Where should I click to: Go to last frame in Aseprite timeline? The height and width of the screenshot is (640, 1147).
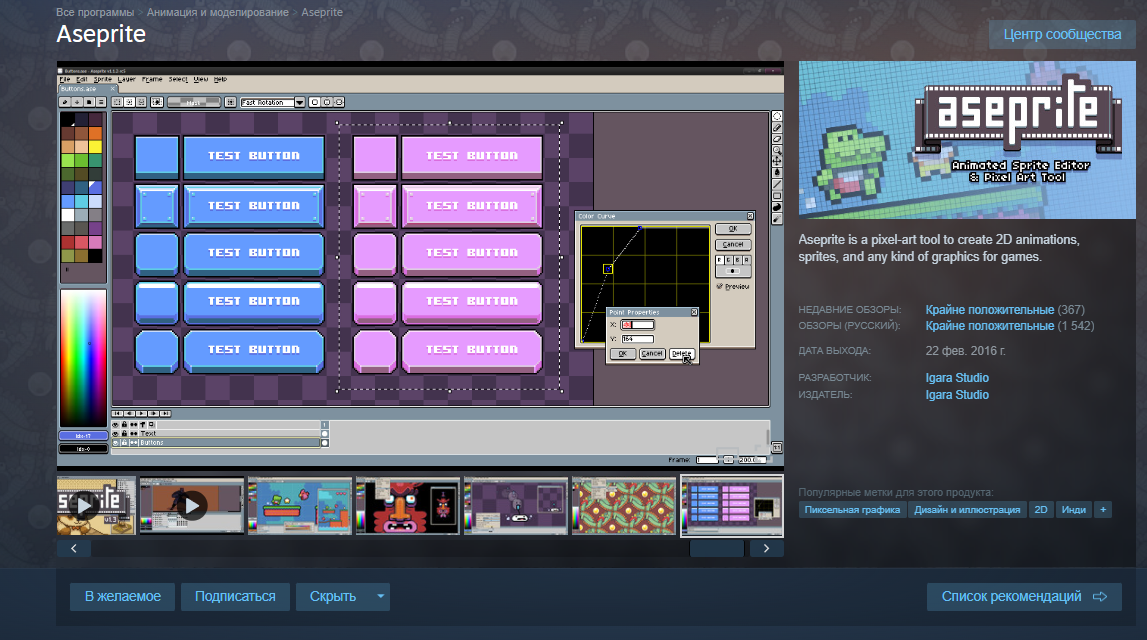pyautogui.click(x=165, y=413)
